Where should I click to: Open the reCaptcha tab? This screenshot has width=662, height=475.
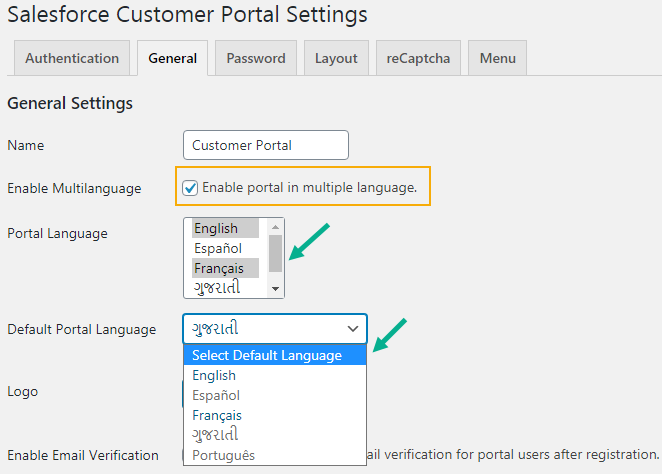[418, 58]
